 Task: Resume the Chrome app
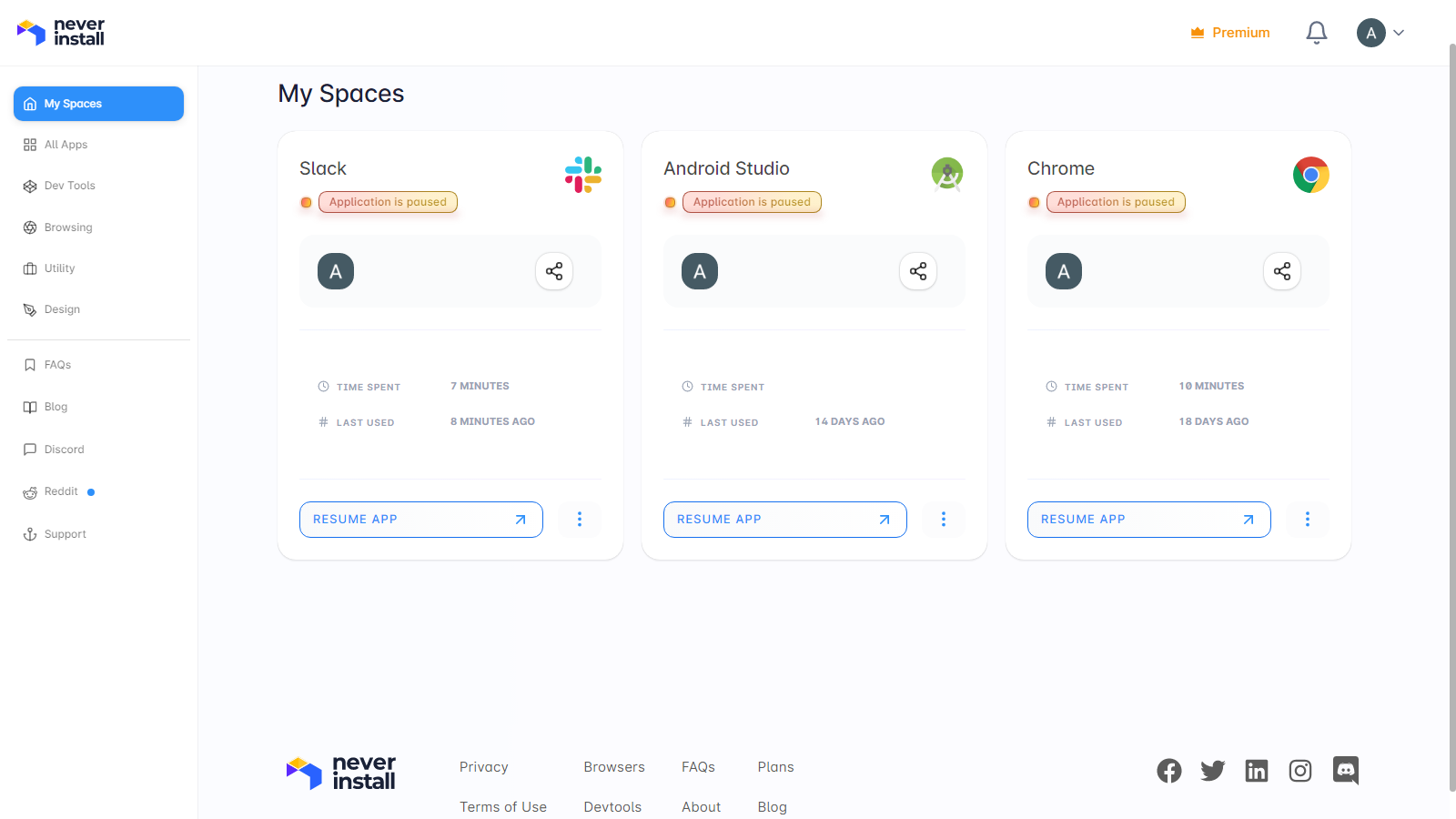tap(1149, 520)
